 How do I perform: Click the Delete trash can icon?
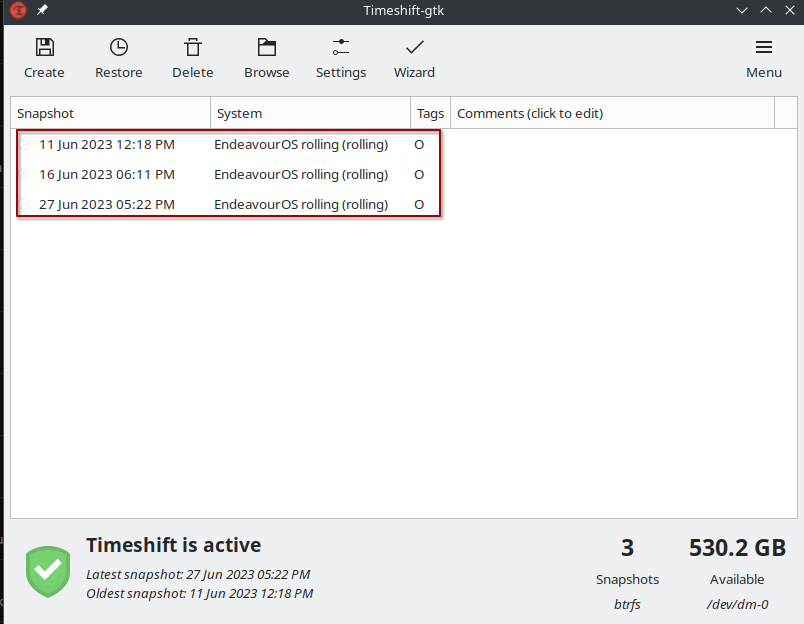click(193, 47)
